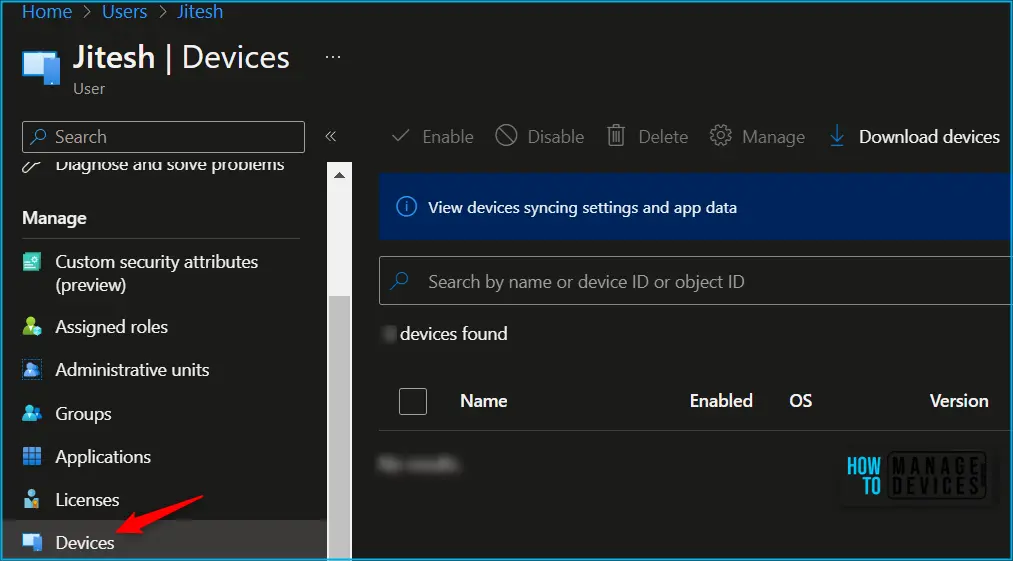
Task: Open Administrative units
Action: click(132, 370)
